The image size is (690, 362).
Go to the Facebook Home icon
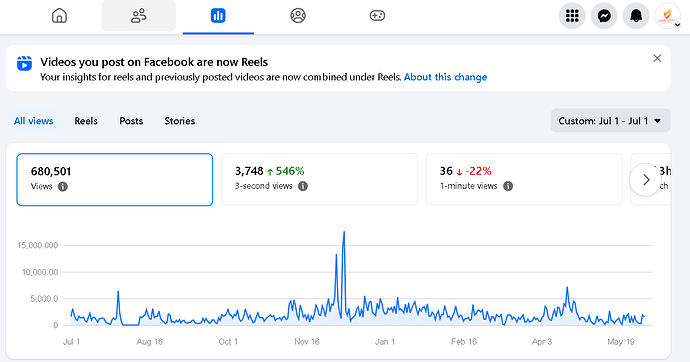click(x=59, y=16)
